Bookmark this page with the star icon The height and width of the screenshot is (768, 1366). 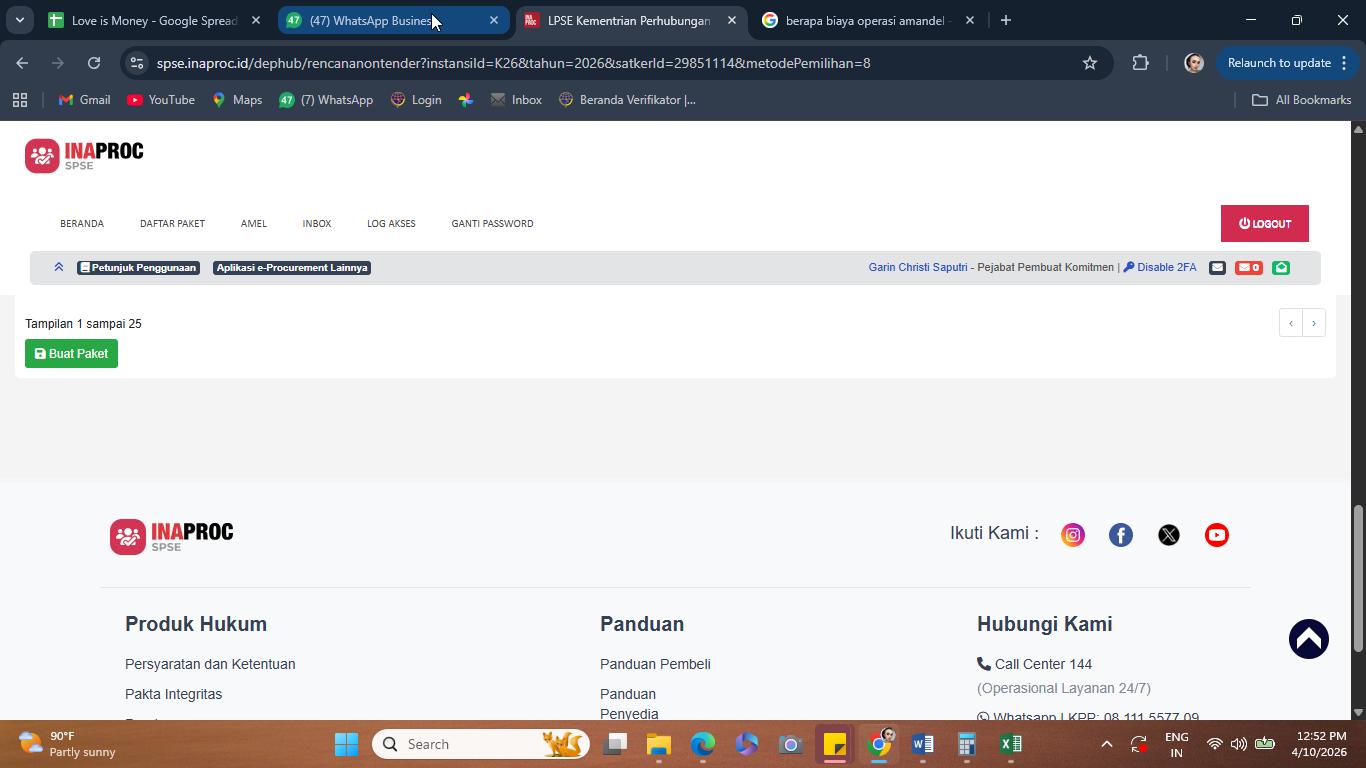pos(1090,63)
